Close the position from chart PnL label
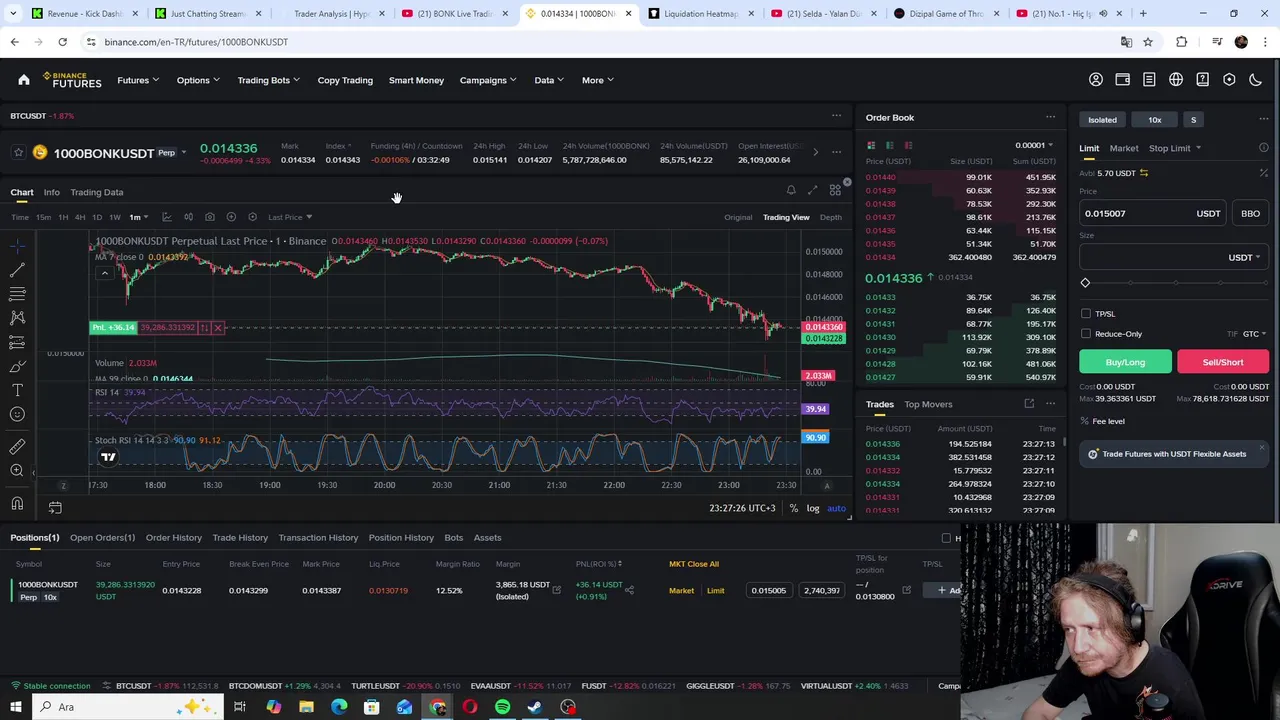 pos(218,328)
